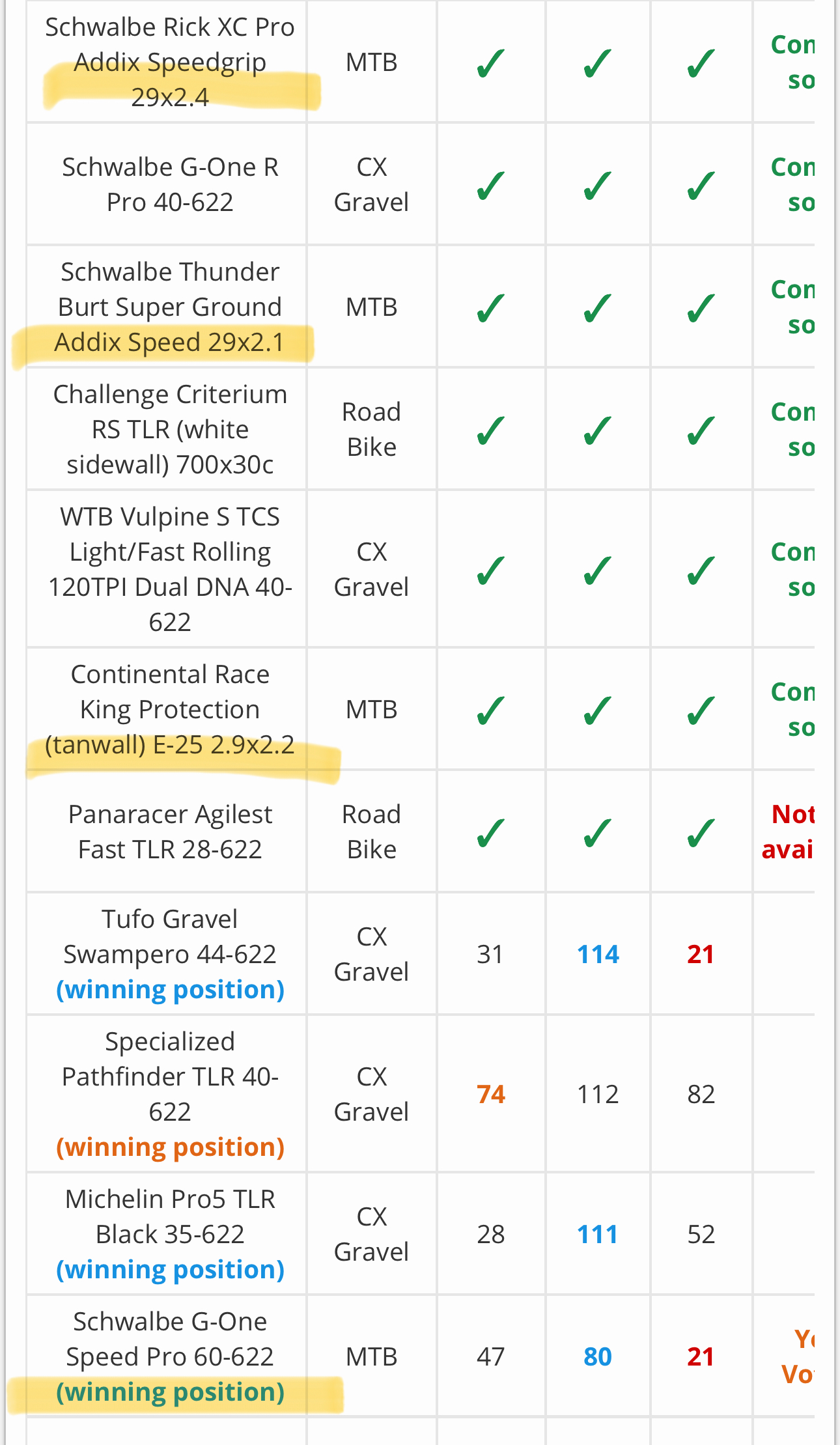Click the middle checkmark in WTB Vulpine S row
The height and width of the screenshot is (1445, 840).
pos(597,570)
